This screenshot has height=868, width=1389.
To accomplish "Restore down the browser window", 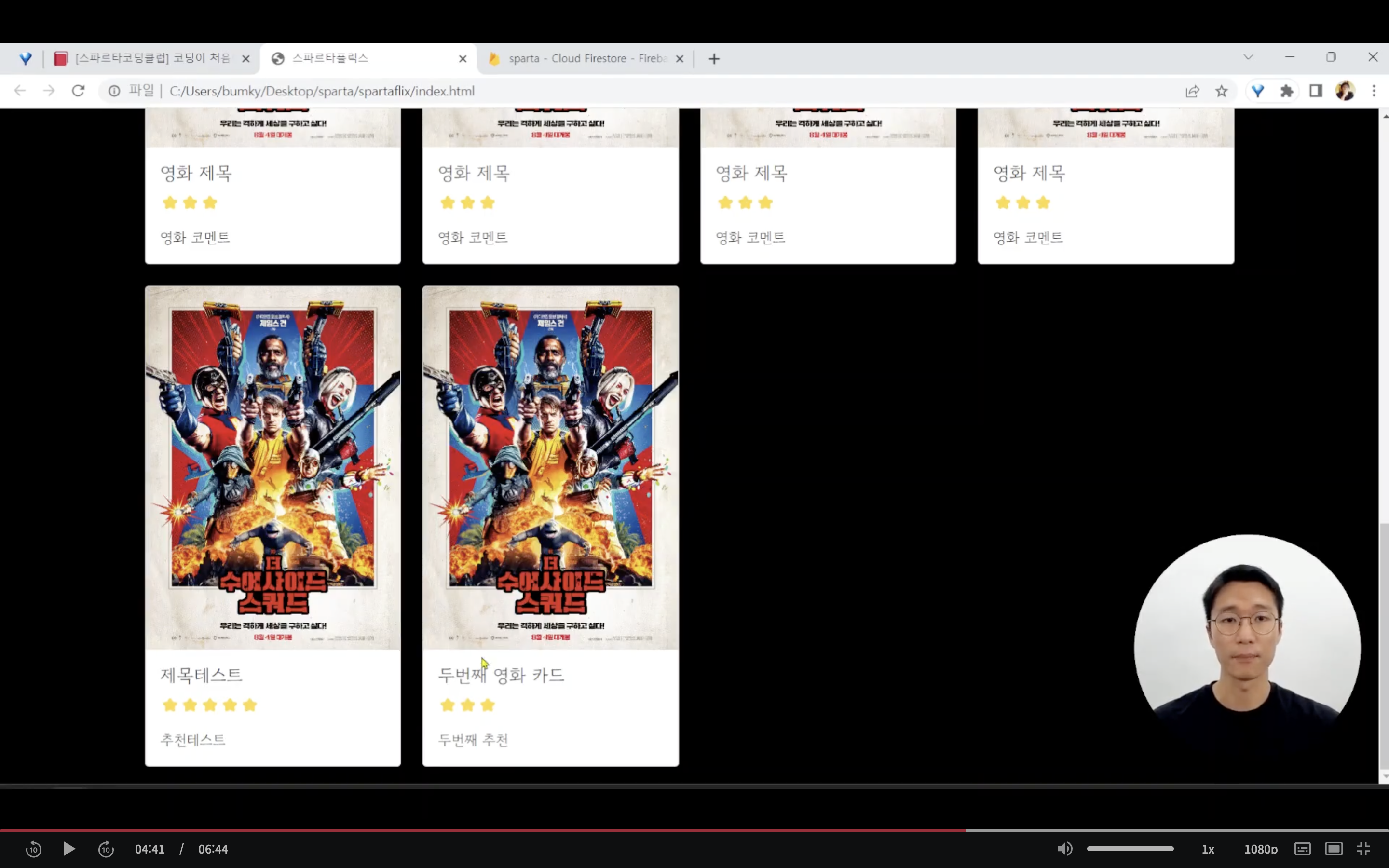I will point(1331,57).
